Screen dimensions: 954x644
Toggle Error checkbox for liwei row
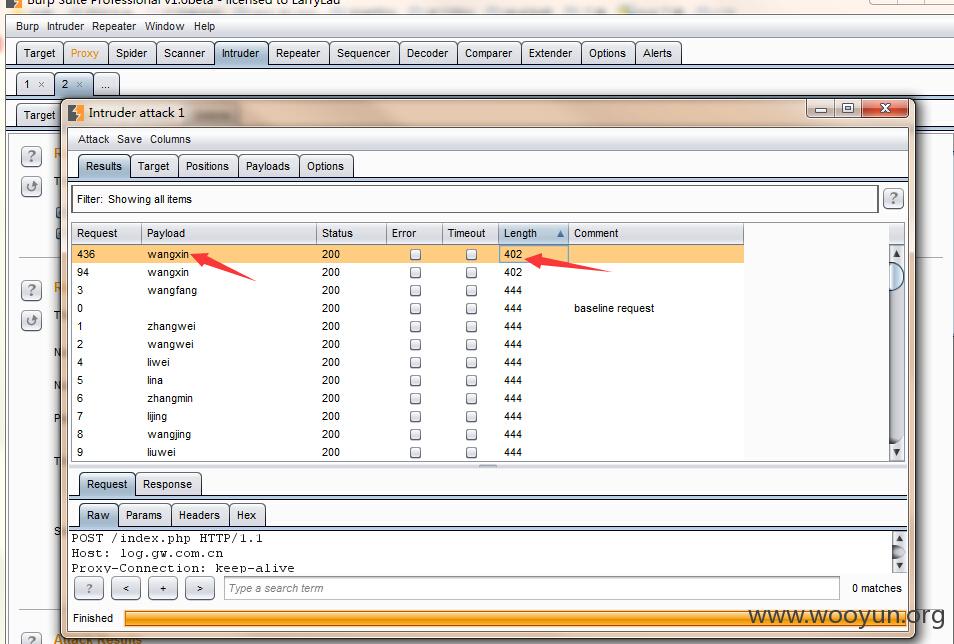tap(416, 362)
